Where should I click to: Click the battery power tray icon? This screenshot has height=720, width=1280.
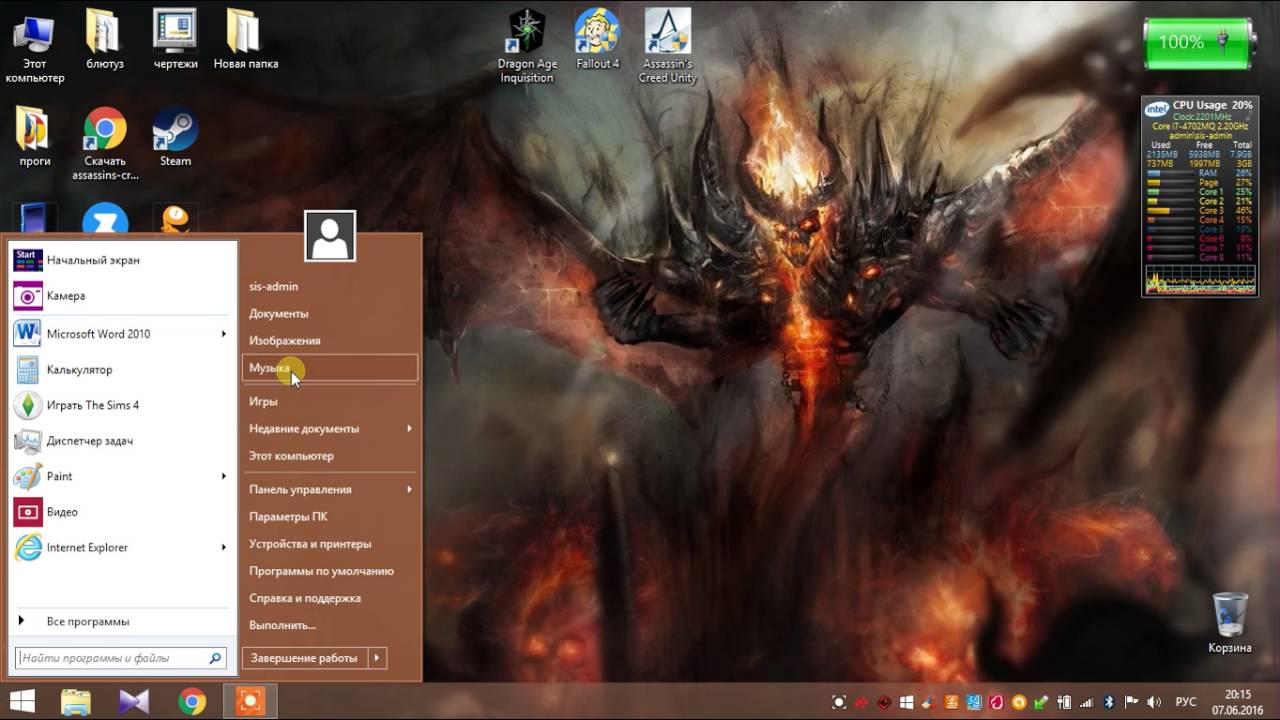tap(1064, 702)
